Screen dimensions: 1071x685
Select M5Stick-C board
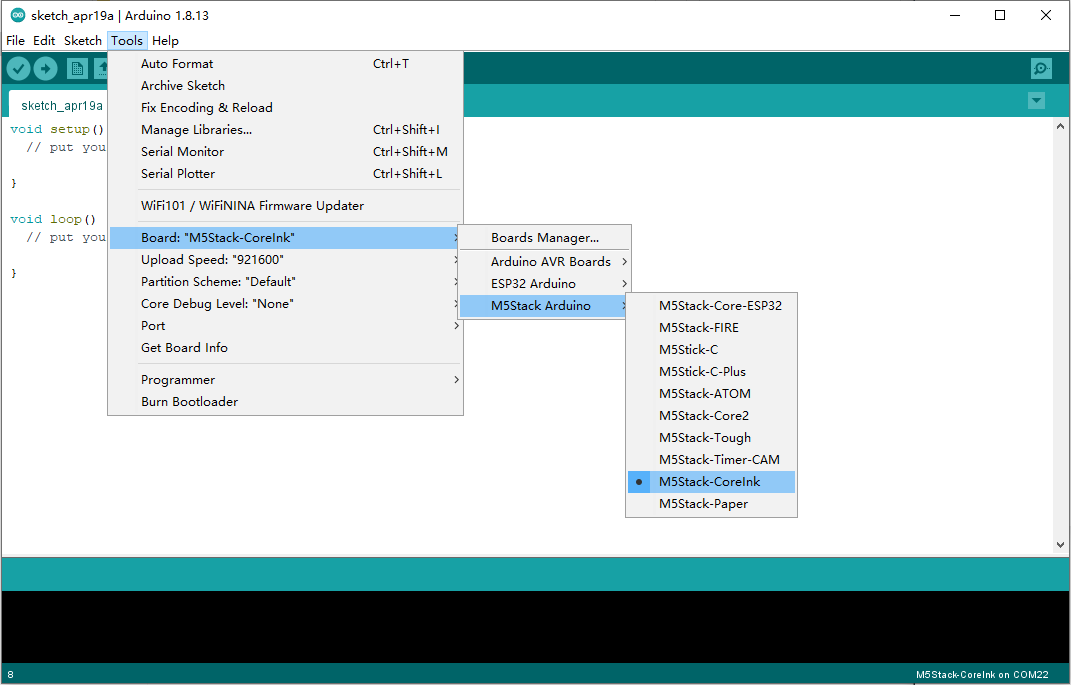coord(711,350)
